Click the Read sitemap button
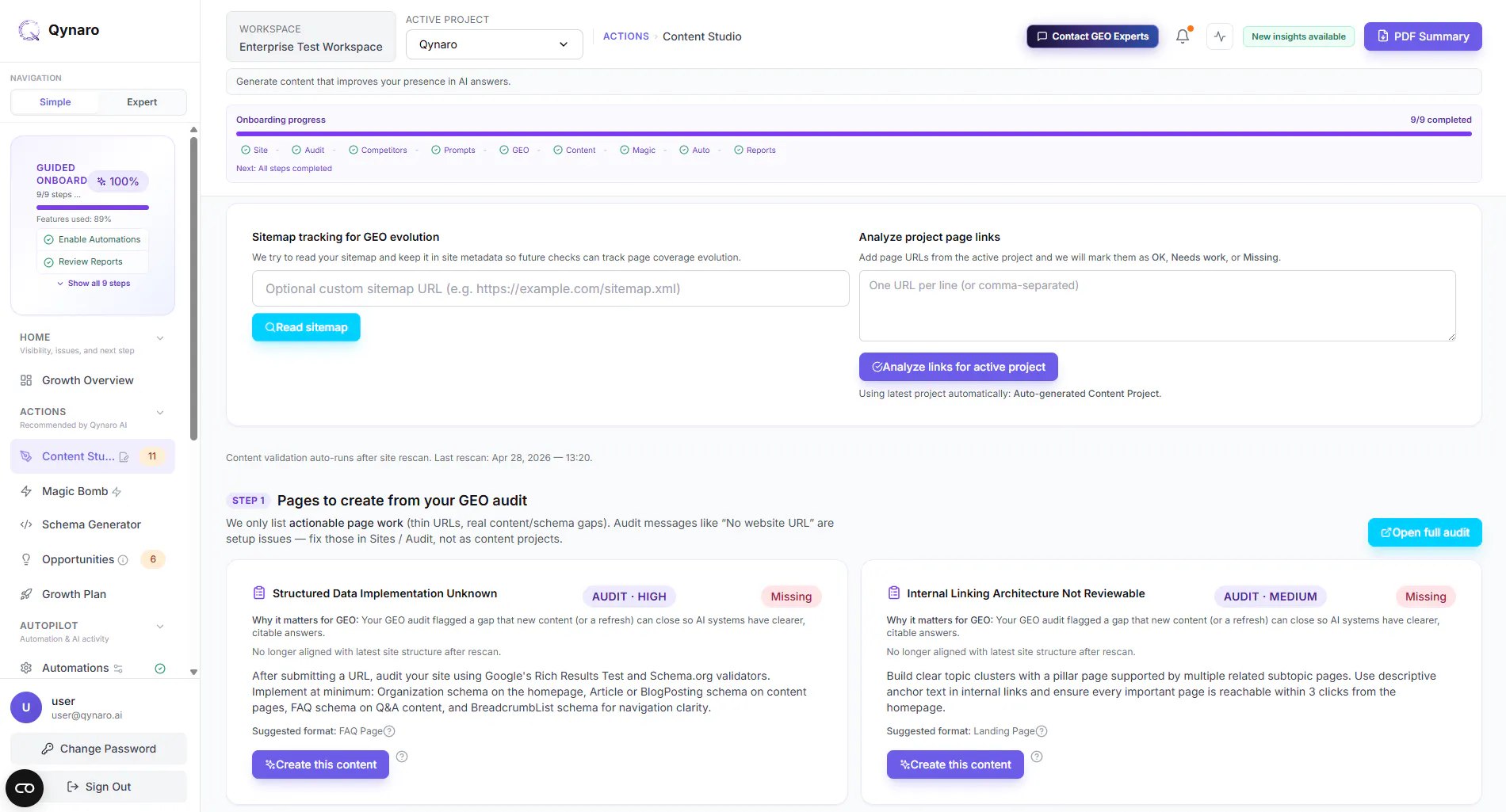Screen dimensions: 1506x812 click(x=306, y=327)
